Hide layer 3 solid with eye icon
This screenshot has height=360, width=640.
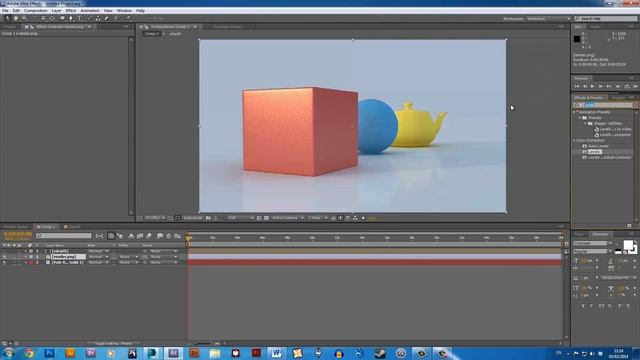[x=4, y=262]
